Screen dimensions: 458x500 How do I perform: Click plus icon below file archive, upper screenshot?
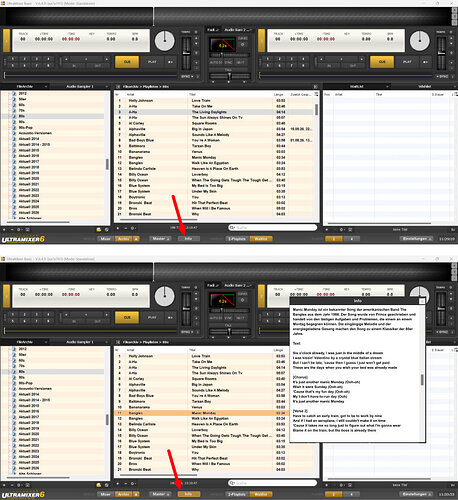click(4, 229)
